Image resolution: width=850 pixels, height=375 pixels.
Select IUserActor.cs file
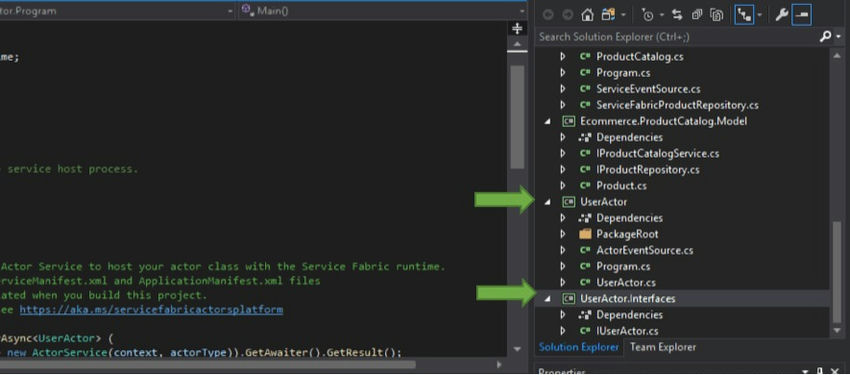coord(627,331)
